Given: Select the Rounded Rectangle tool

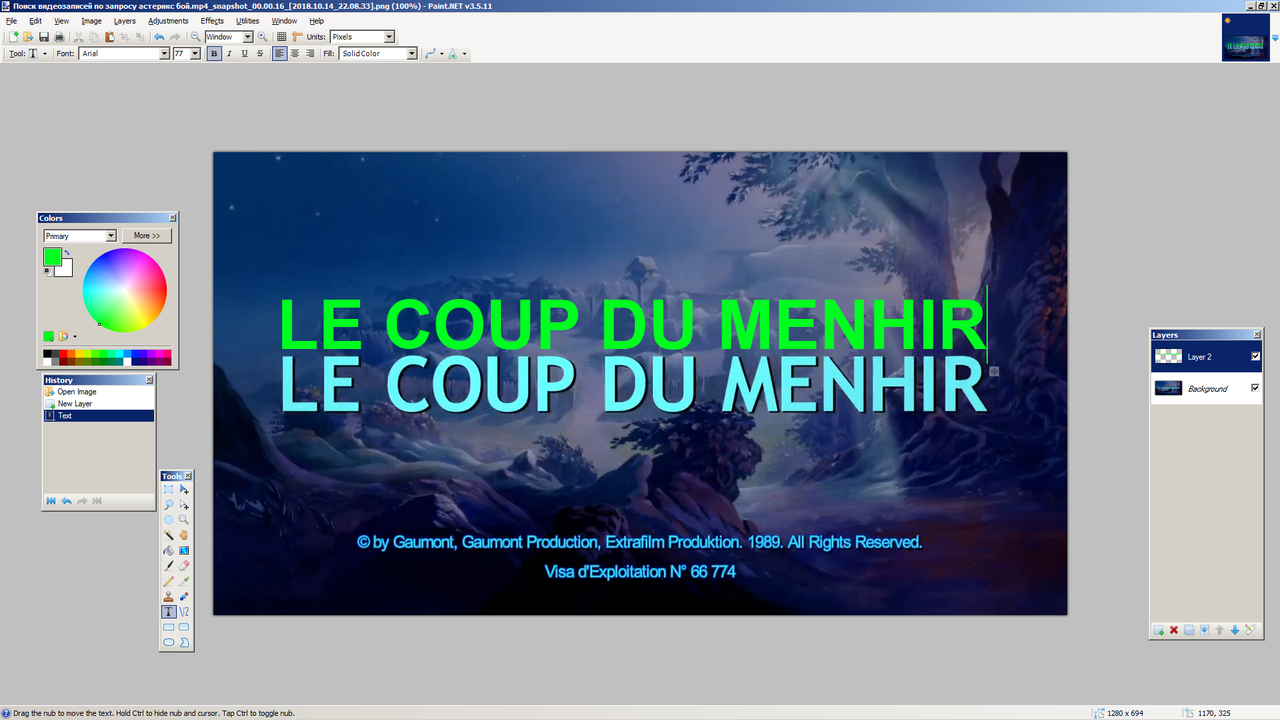Looking at the screenshot, I should [184, 627].
